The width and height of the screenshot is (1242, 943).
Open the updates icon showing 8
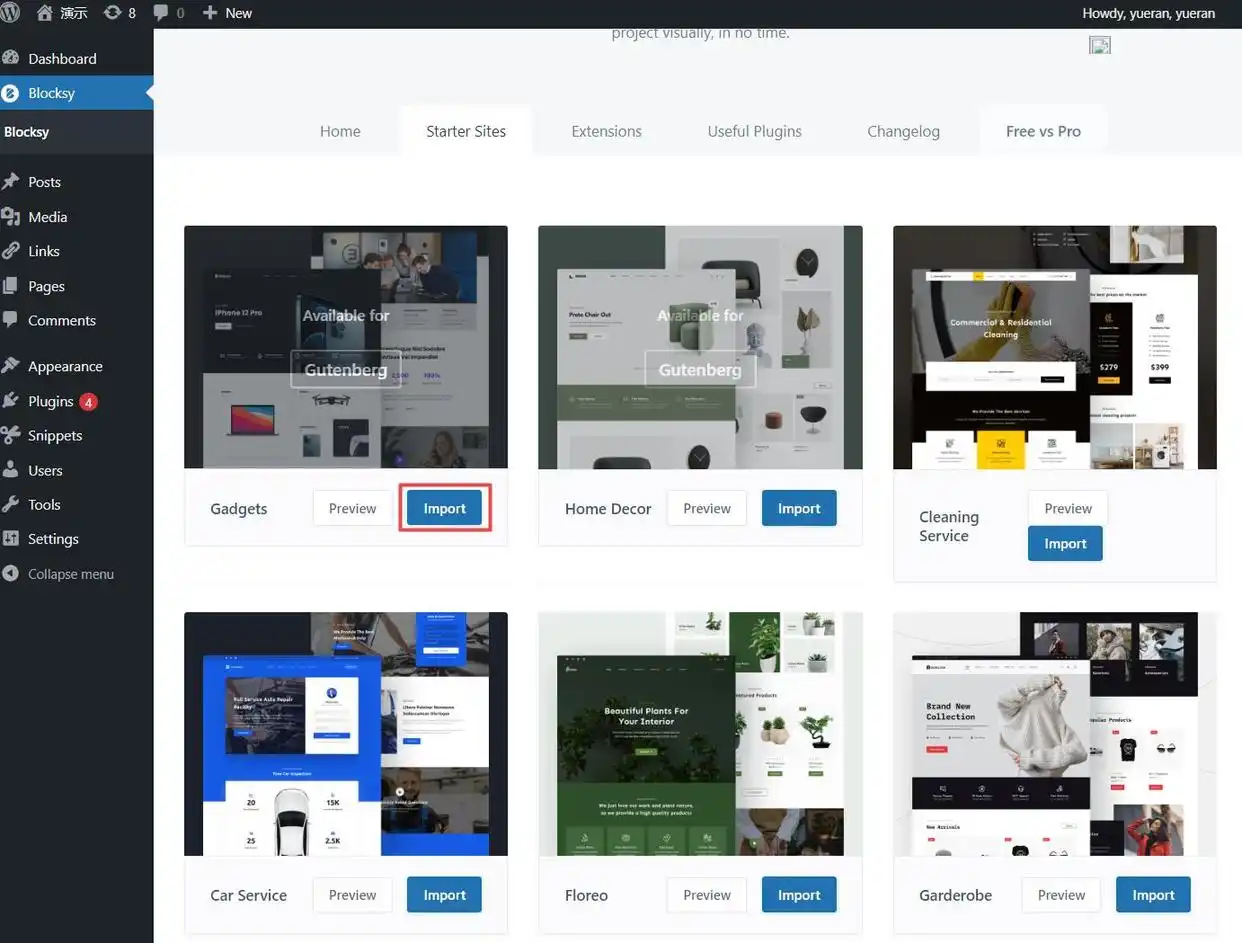coord(112,13)
